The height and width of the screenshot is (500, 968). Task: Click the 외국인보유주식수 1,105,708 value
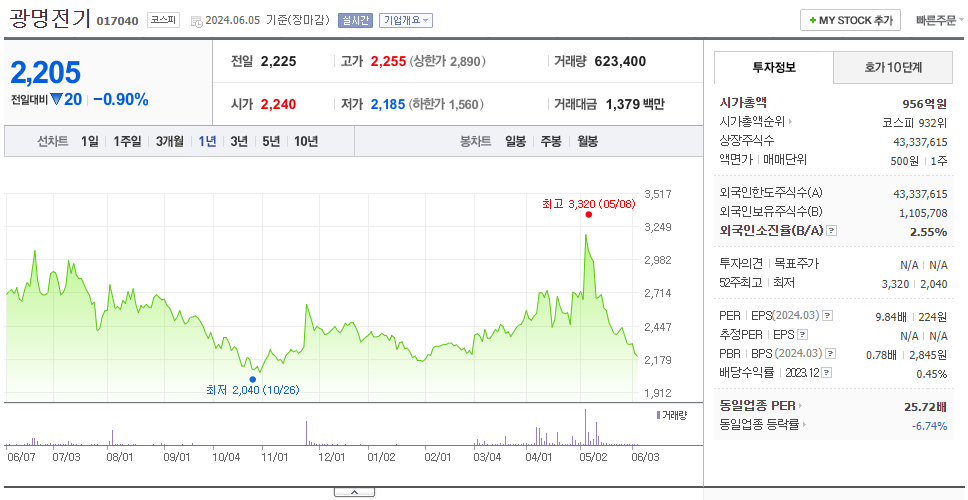[923, 213]
